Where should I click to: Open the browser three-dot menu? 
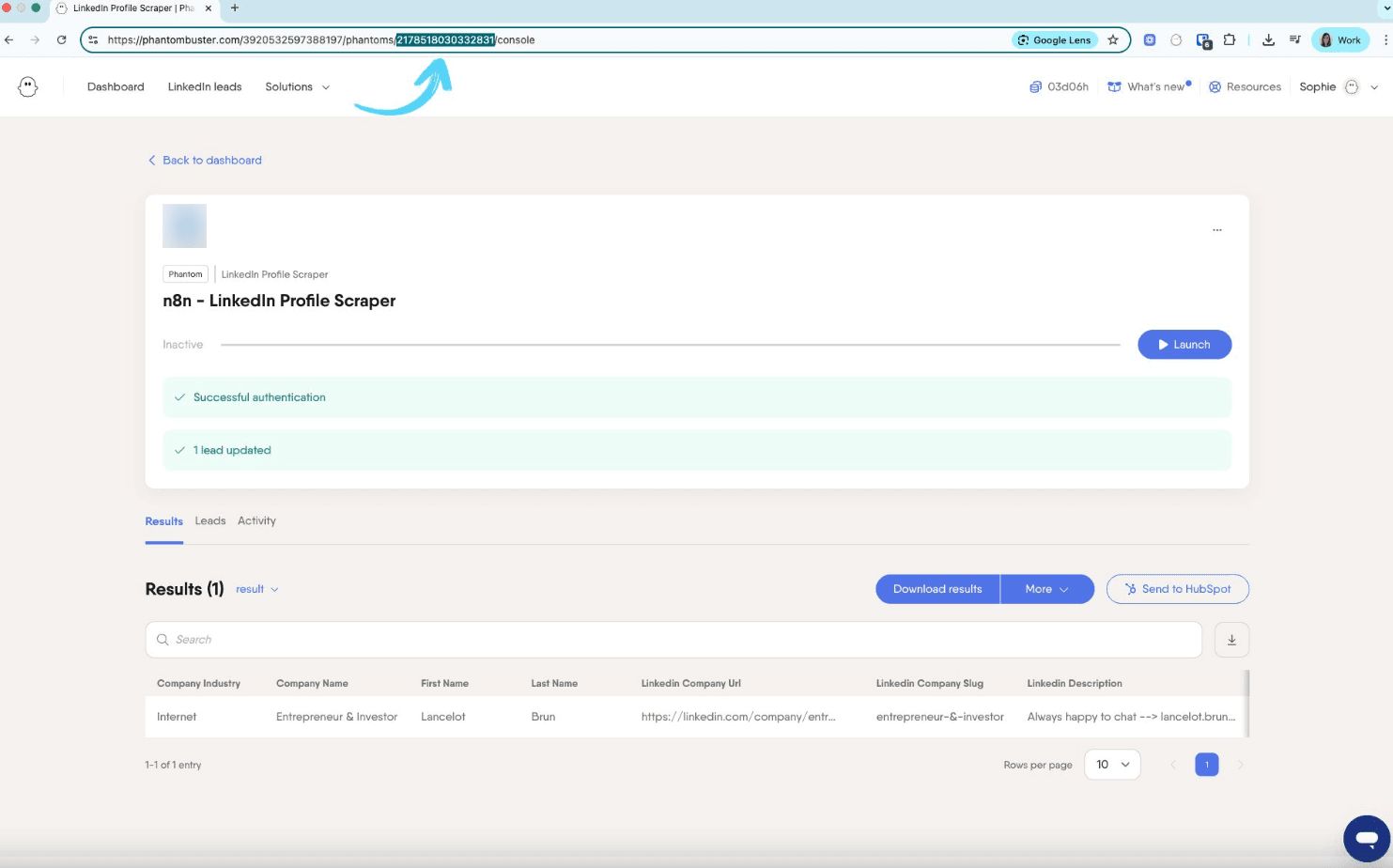pyautogui.click(x=1385, y=40)
